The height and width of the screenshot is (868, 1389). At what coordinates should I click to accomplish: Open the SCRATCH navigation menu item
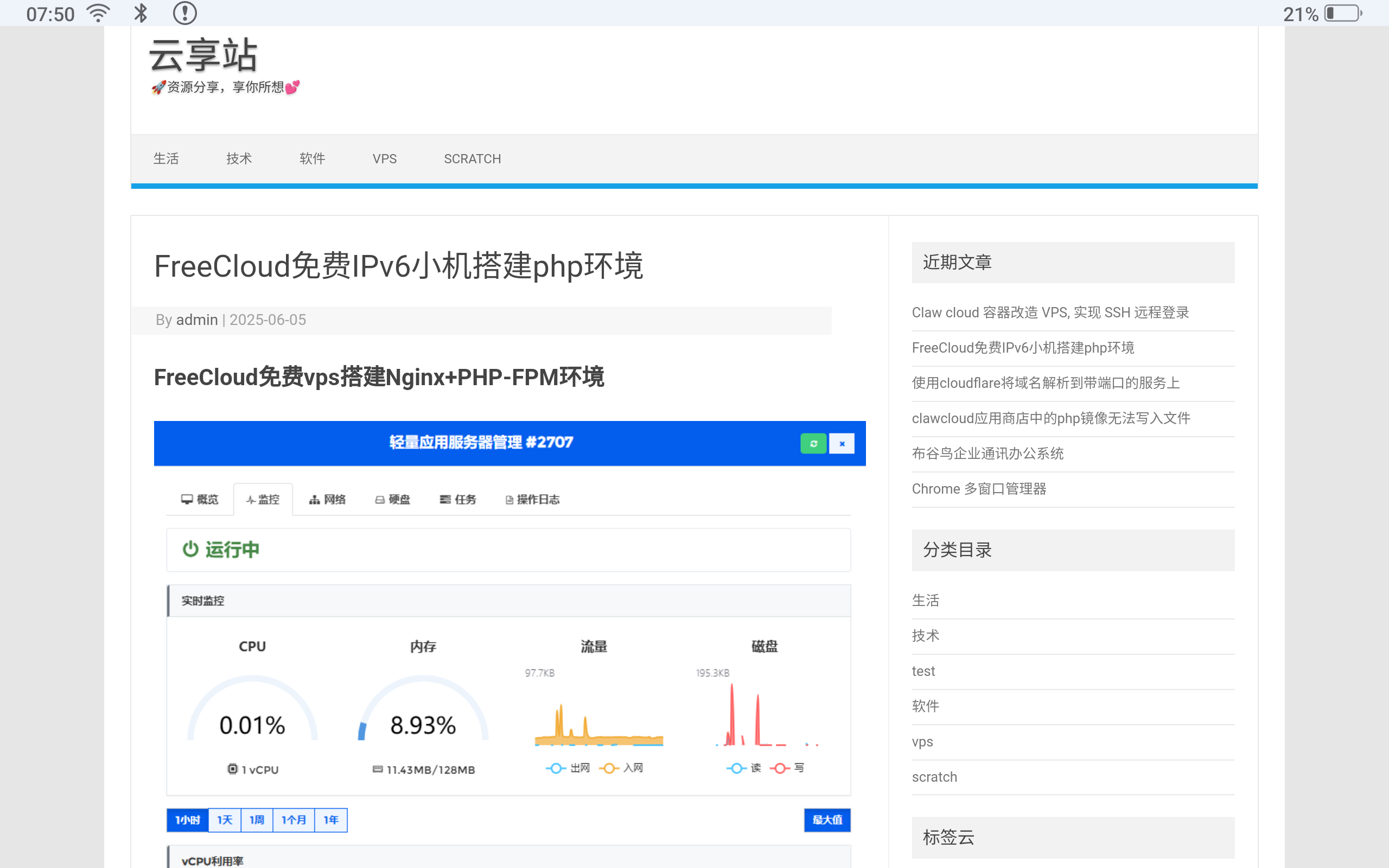click(x=473, y=159)
